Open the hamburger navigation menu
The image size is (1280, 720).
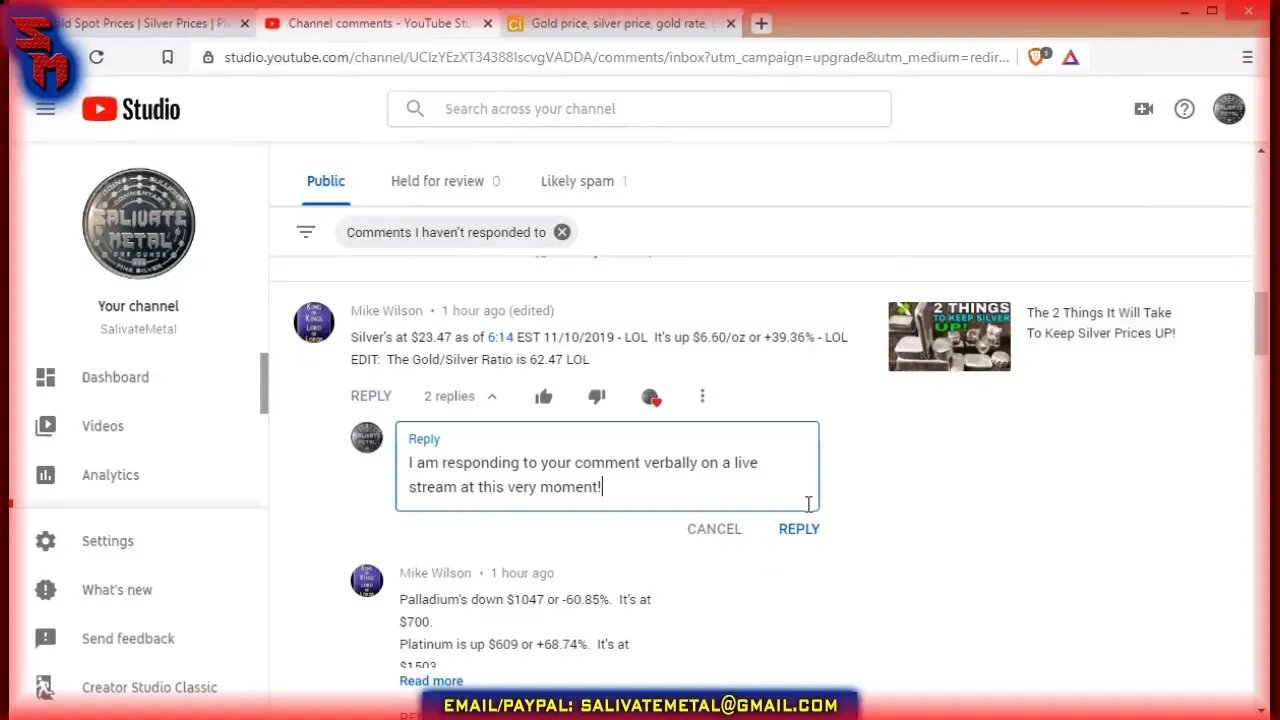(45, 109)
